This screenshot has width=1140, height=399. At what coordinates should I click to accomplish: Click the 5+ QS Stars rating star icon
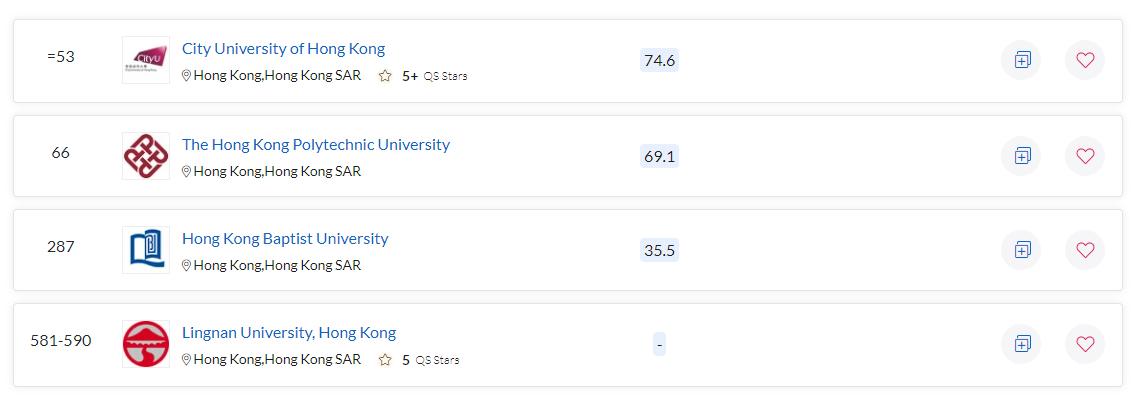point(385,76)
